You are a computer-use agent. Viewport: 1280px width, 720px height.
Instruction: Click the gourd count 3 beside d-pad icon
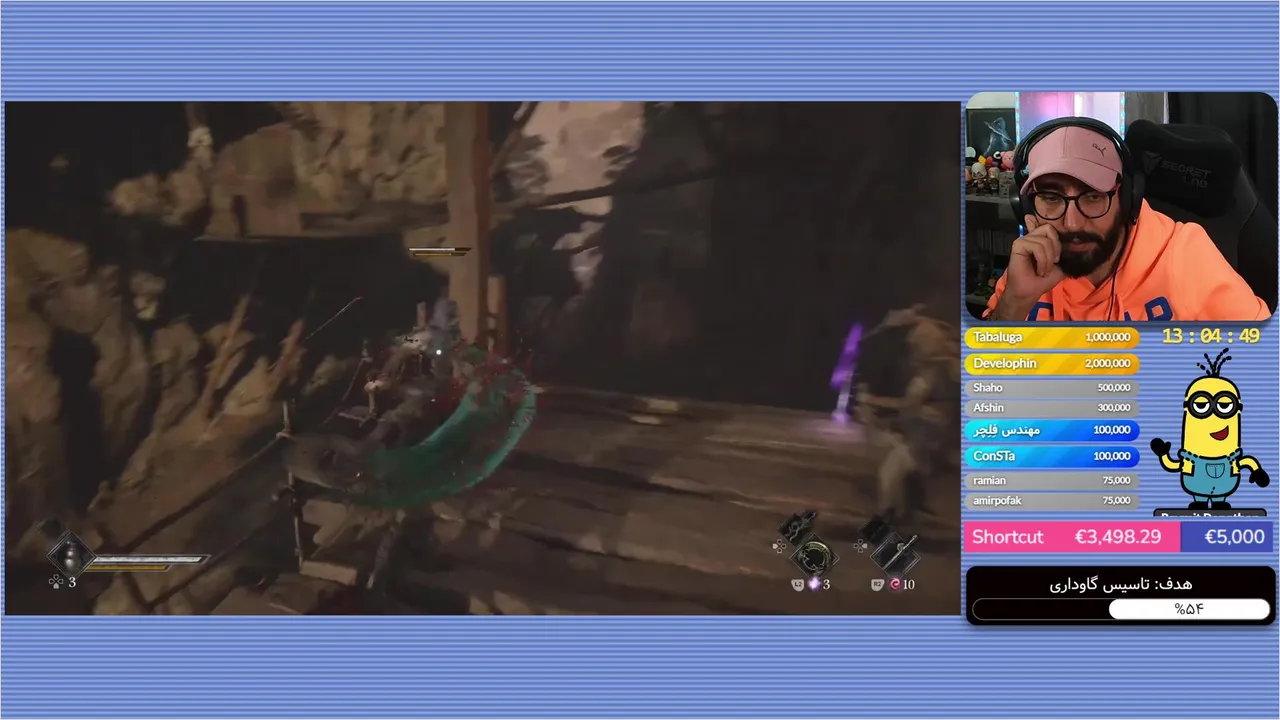point(72,582)
